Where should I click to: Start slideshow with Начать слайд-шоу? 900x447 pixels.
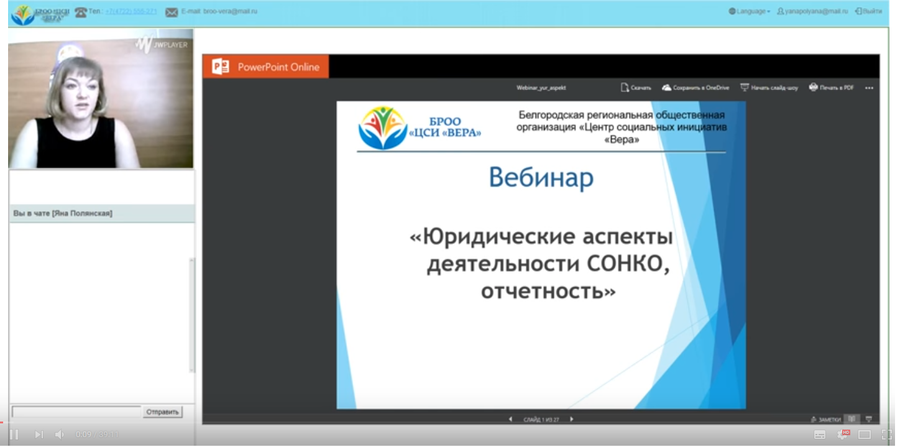[x=769, y=88]
